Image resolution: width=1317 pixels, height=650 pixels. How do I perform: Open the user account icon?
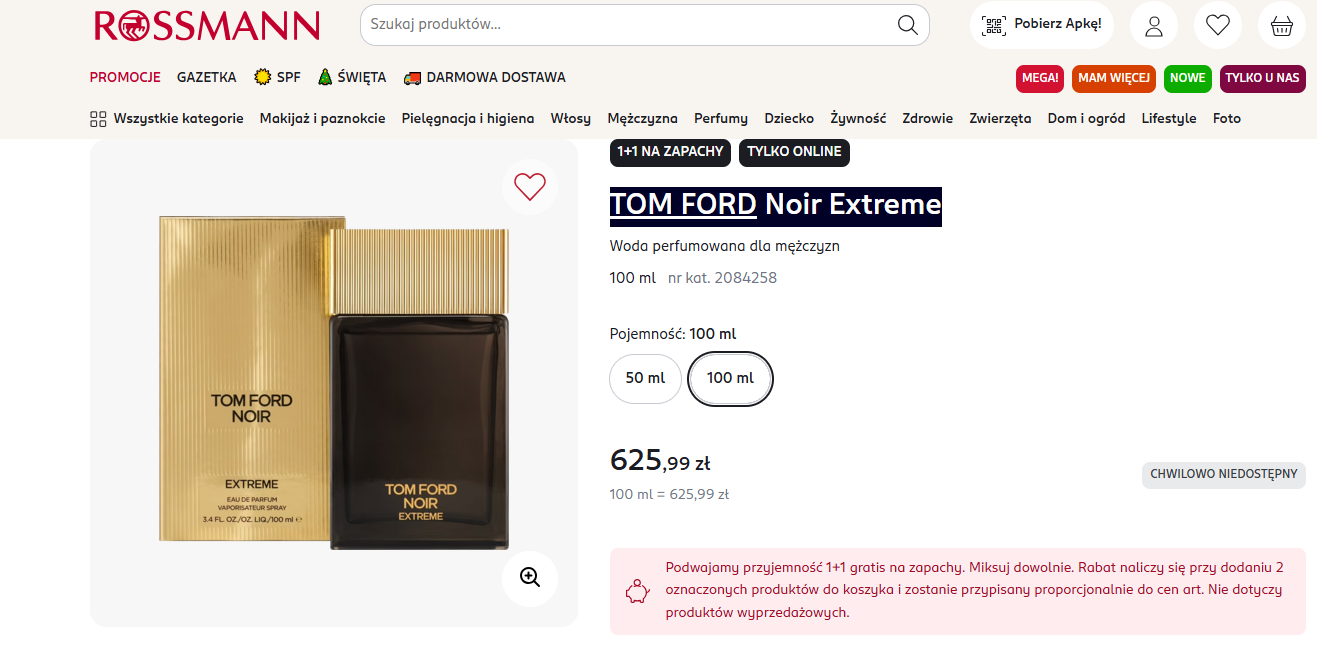[x=1154, y=25]
